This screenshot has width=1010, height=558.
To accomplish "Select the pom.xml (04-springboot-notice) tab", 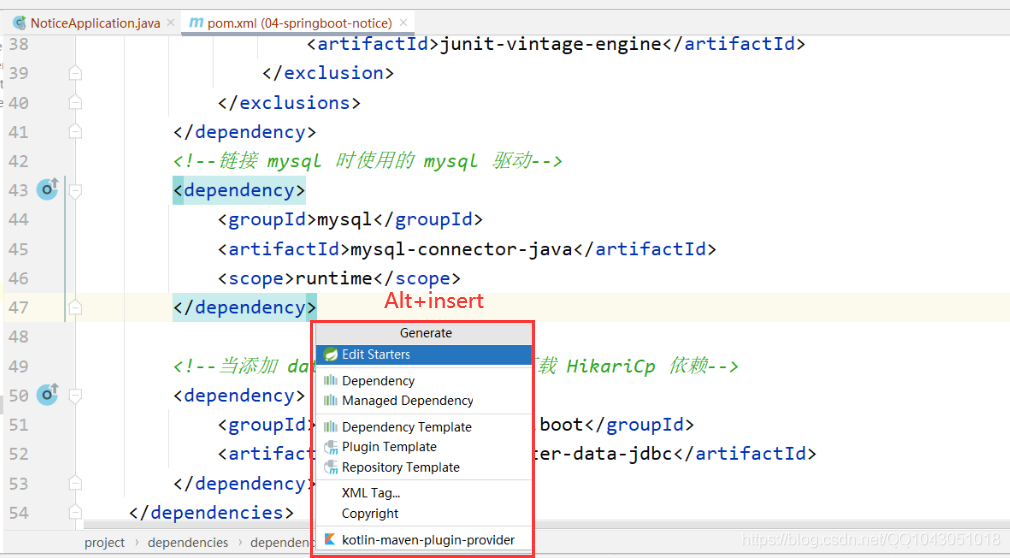I will (300, 23).
